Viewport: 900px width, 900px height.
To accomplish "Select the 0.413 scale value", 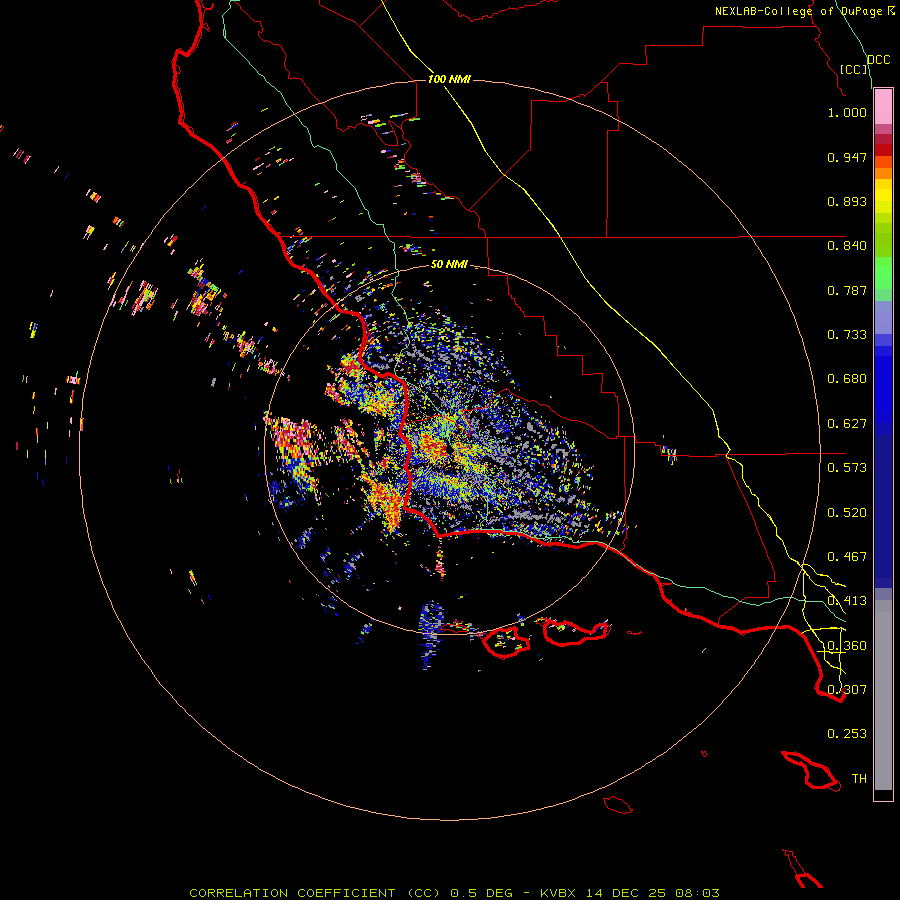I will point(847,601).
